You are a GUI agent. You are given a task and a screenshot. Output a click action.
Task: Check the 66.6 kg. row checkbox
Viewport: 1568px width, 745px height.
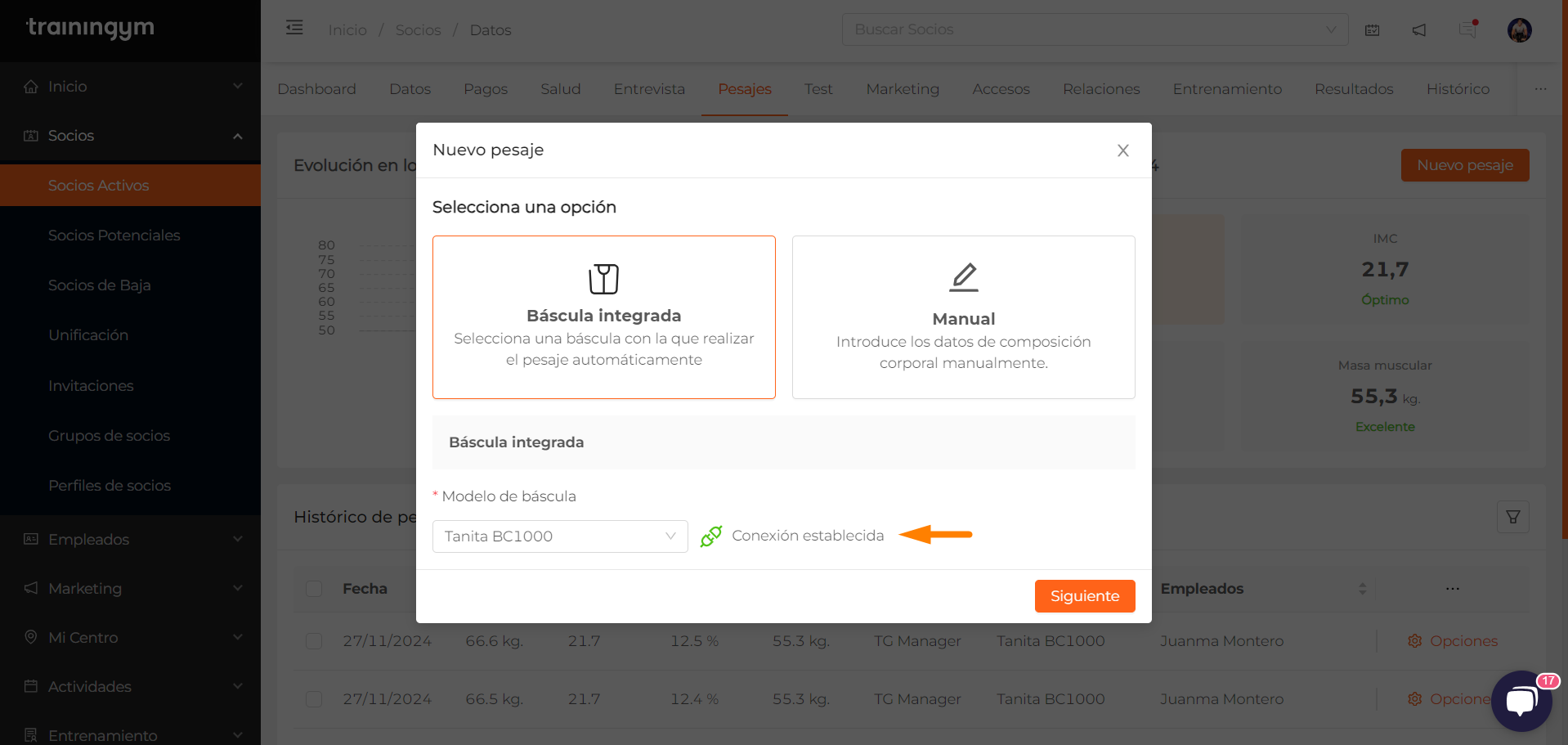(x=314, y=641)
